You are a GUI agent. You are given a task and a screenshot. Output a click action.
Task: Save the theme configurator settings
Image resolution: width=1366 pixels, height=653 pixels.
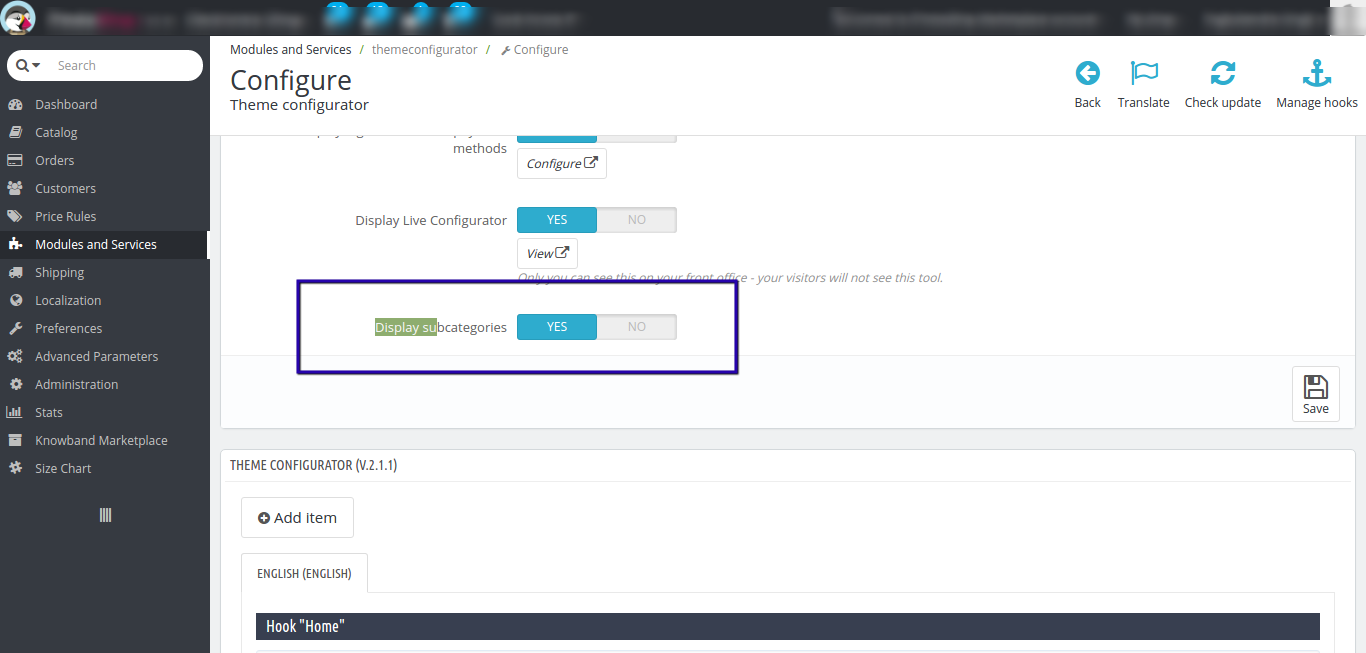click(x=1316, y=394)
